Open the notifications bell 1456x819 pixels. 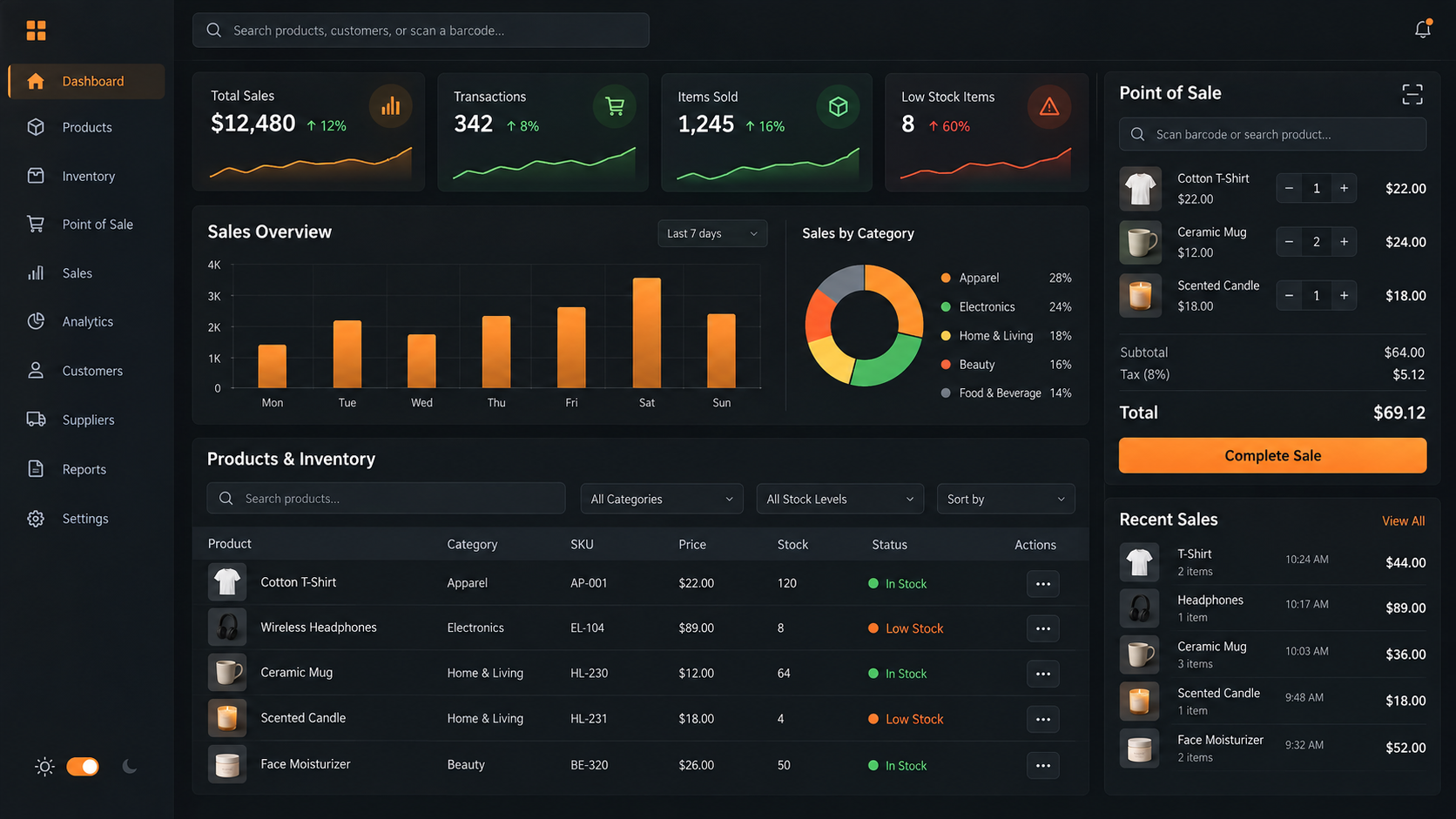pyautogui.click(x=1423, y=29)
